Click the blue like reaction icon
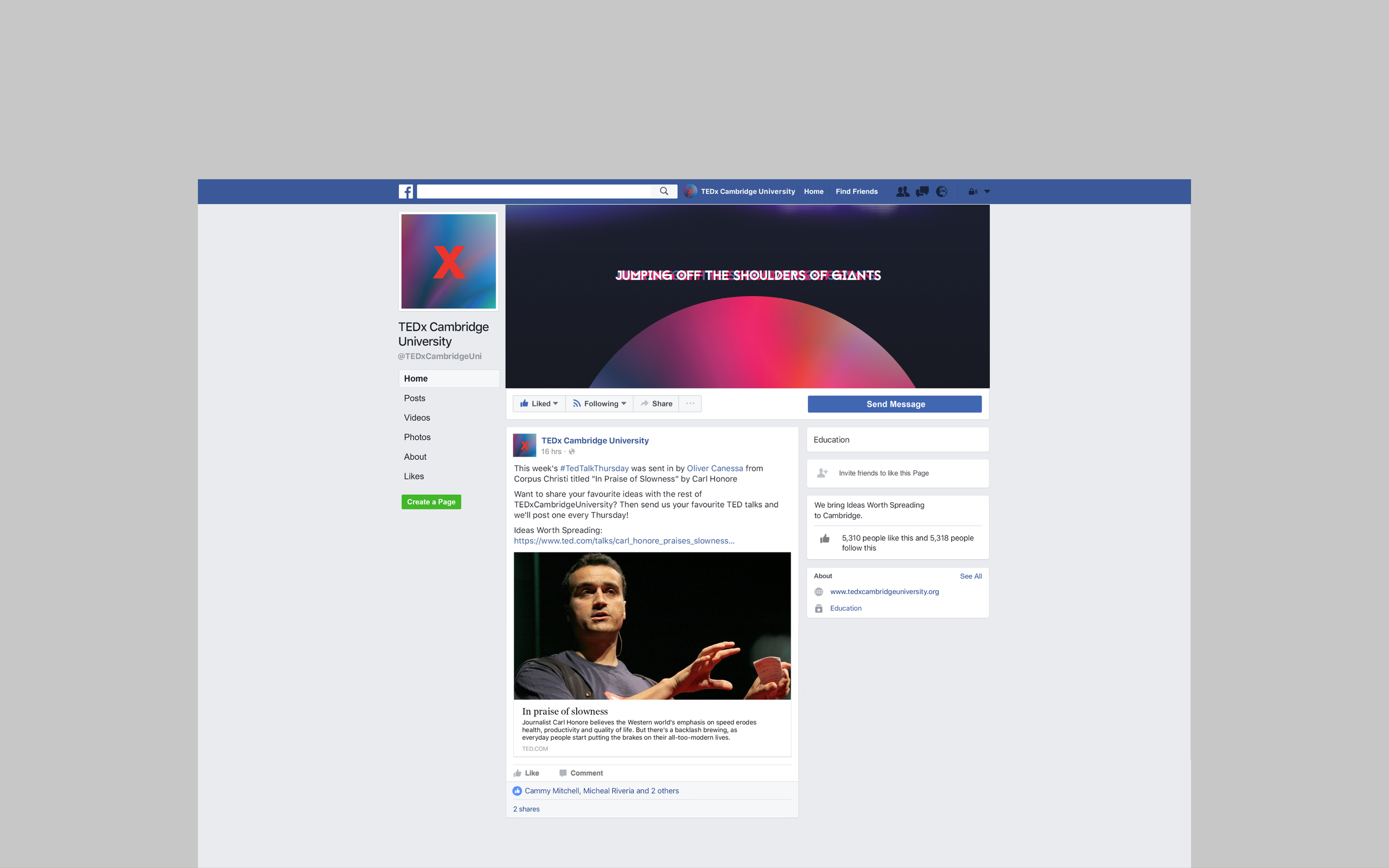Viewport: 1389px width, 868px height. (517, 791)
